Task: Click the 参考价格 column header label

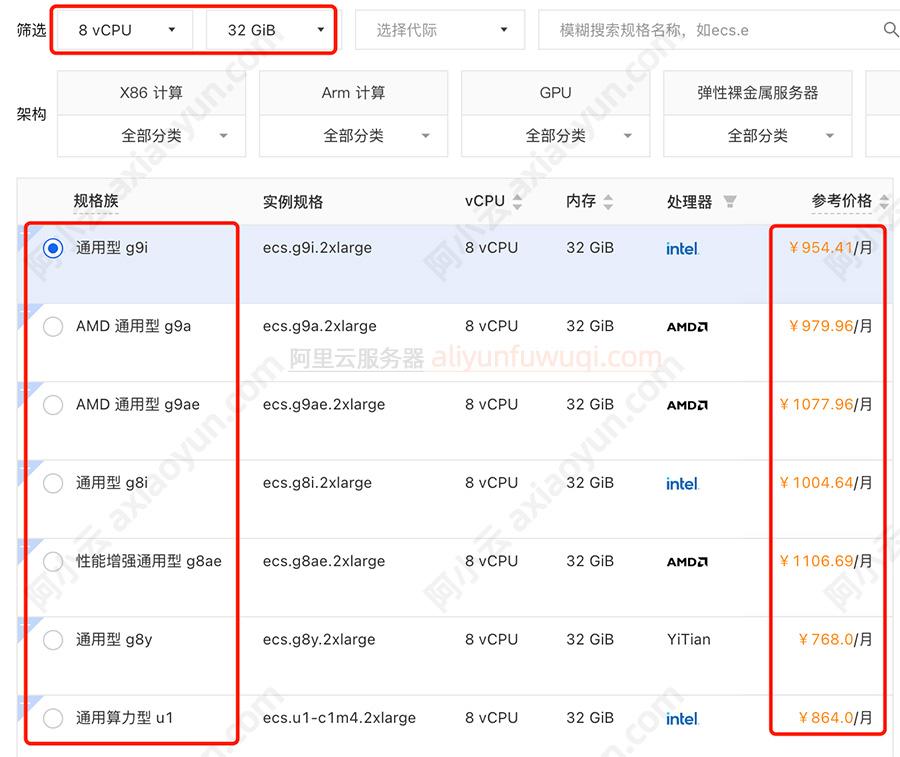Action: (x=841, y=201)
